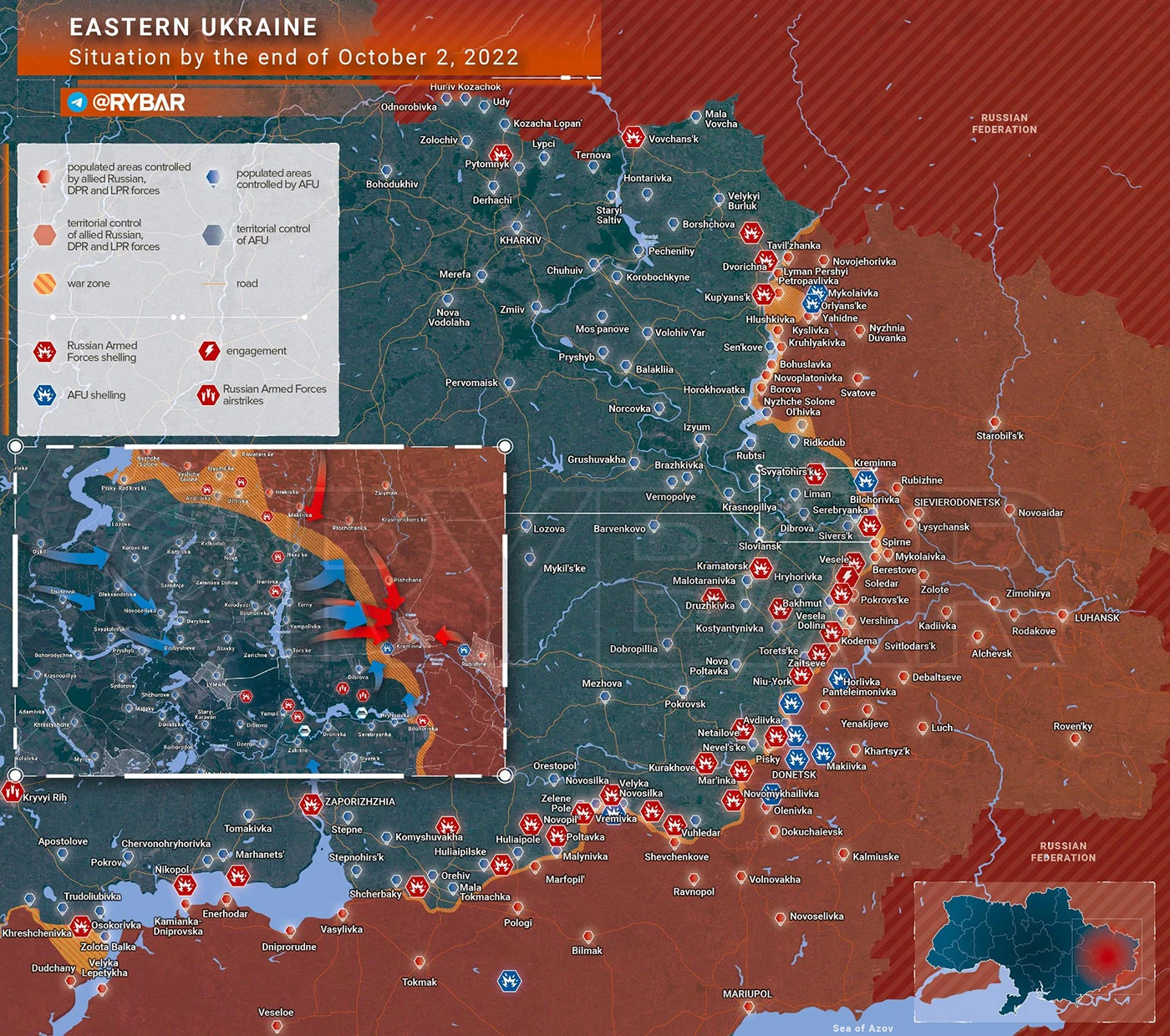Viewport: 1170px width, 1036px height.
Task: Select the shelling icon at Zaporizhzhia
Action: coord(311,805)
